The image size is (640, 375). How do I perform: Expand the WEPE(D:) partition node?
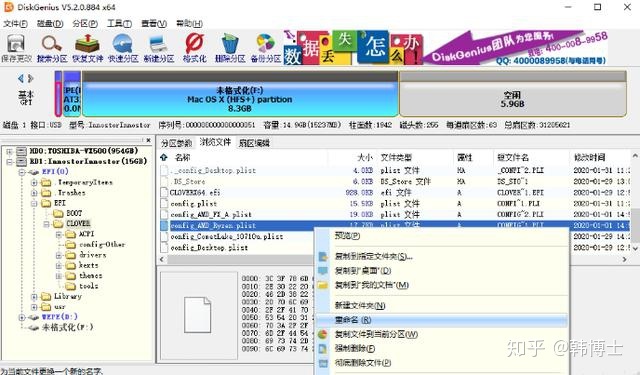point(22,317)
